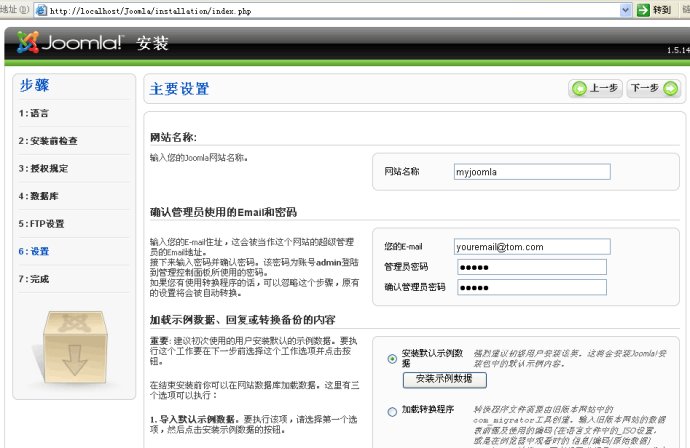Go to step 4: 数据库
Viewport: 690px width, 448px height.
38,196
